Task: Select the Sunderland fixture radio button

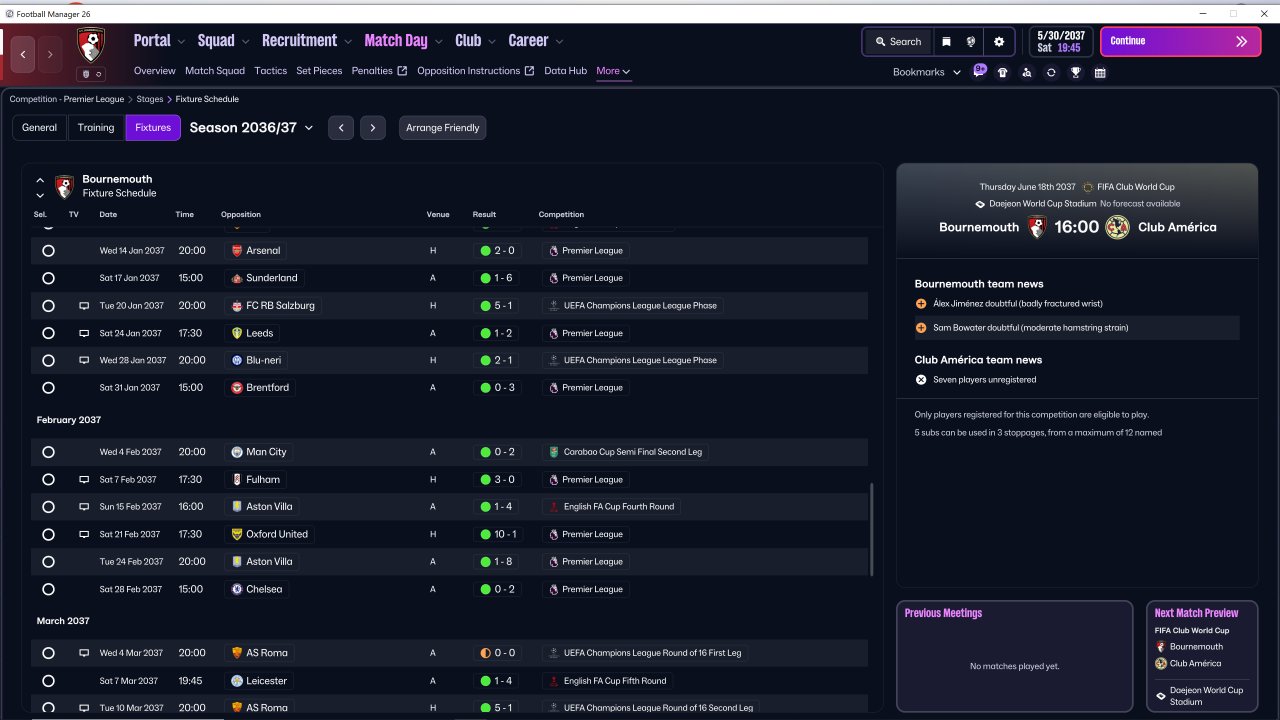Action: tap(48, 278)
